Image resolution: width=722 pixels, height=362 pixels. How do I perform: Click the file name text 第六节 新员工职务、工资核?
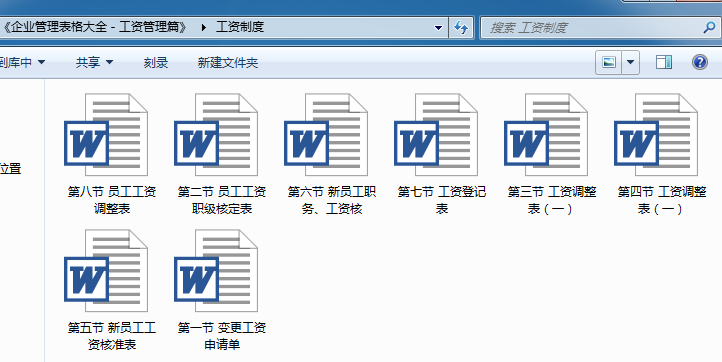[x=332, y=200]
